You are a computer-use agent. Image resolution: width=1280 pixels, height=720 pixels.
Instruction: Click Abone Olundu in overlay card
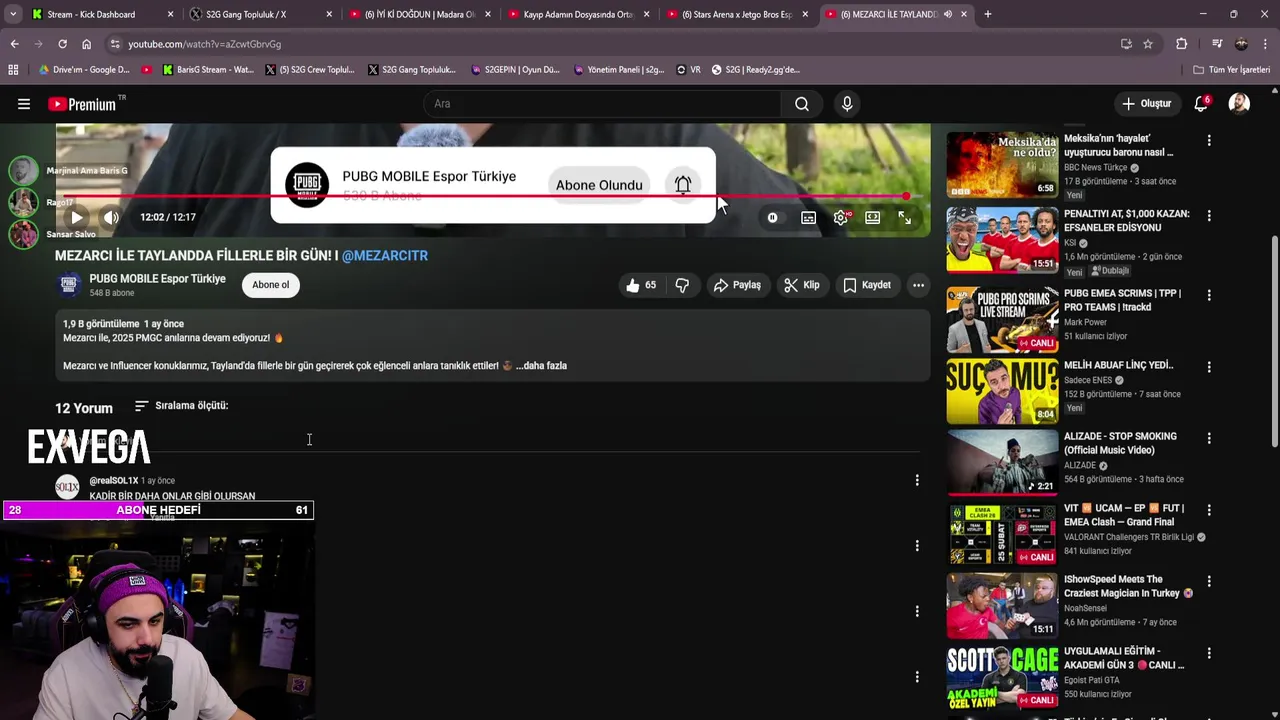pyautogui.click(x=599, y=185)
